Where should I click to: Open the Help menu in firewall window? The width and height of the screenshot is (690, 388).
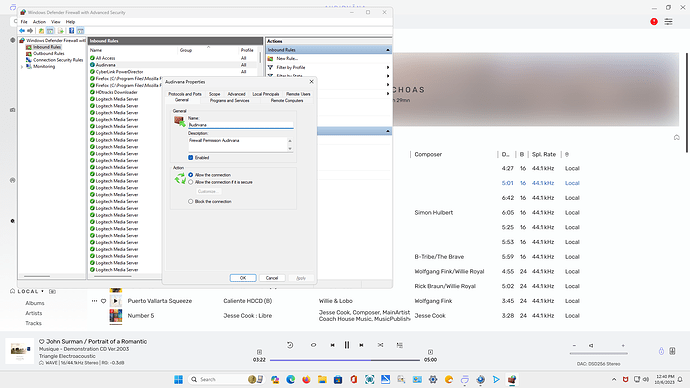point(70,22)
